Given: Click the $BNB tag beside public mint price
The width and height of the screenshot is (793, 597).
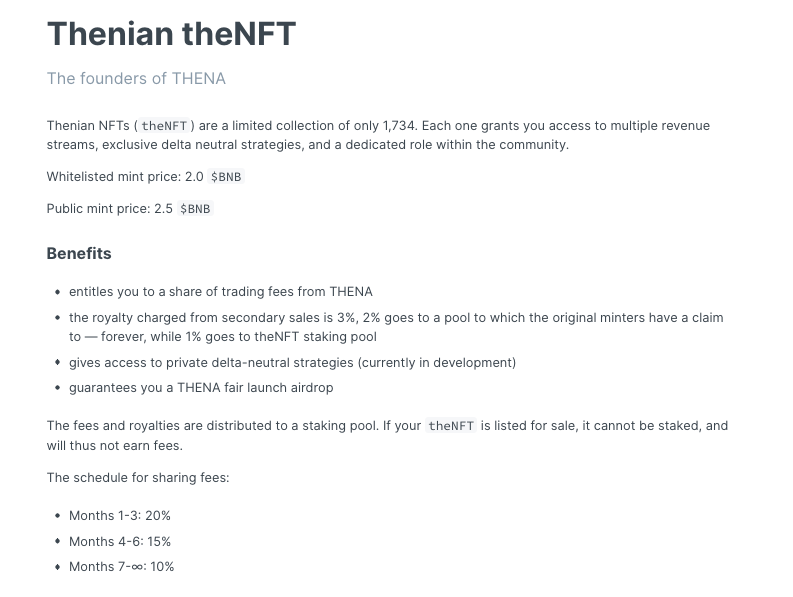Looking at the screenshot, I should [x=195, y=209].
